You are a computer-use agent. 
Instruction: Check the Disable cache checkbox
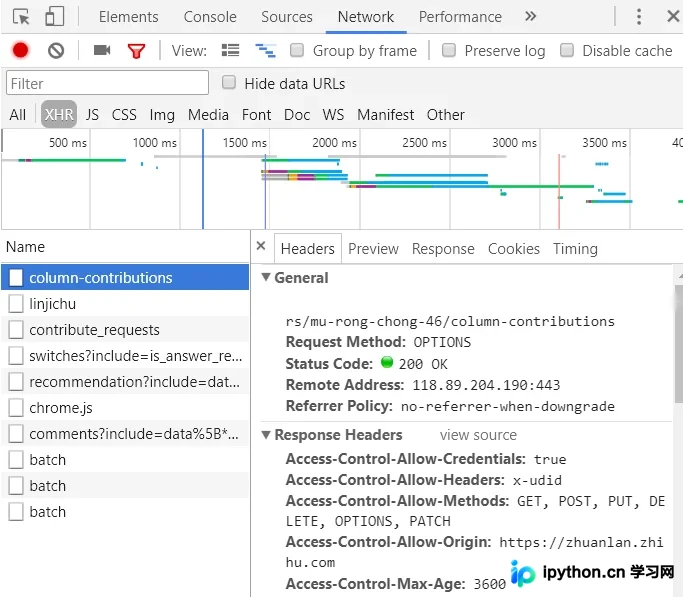566,51
